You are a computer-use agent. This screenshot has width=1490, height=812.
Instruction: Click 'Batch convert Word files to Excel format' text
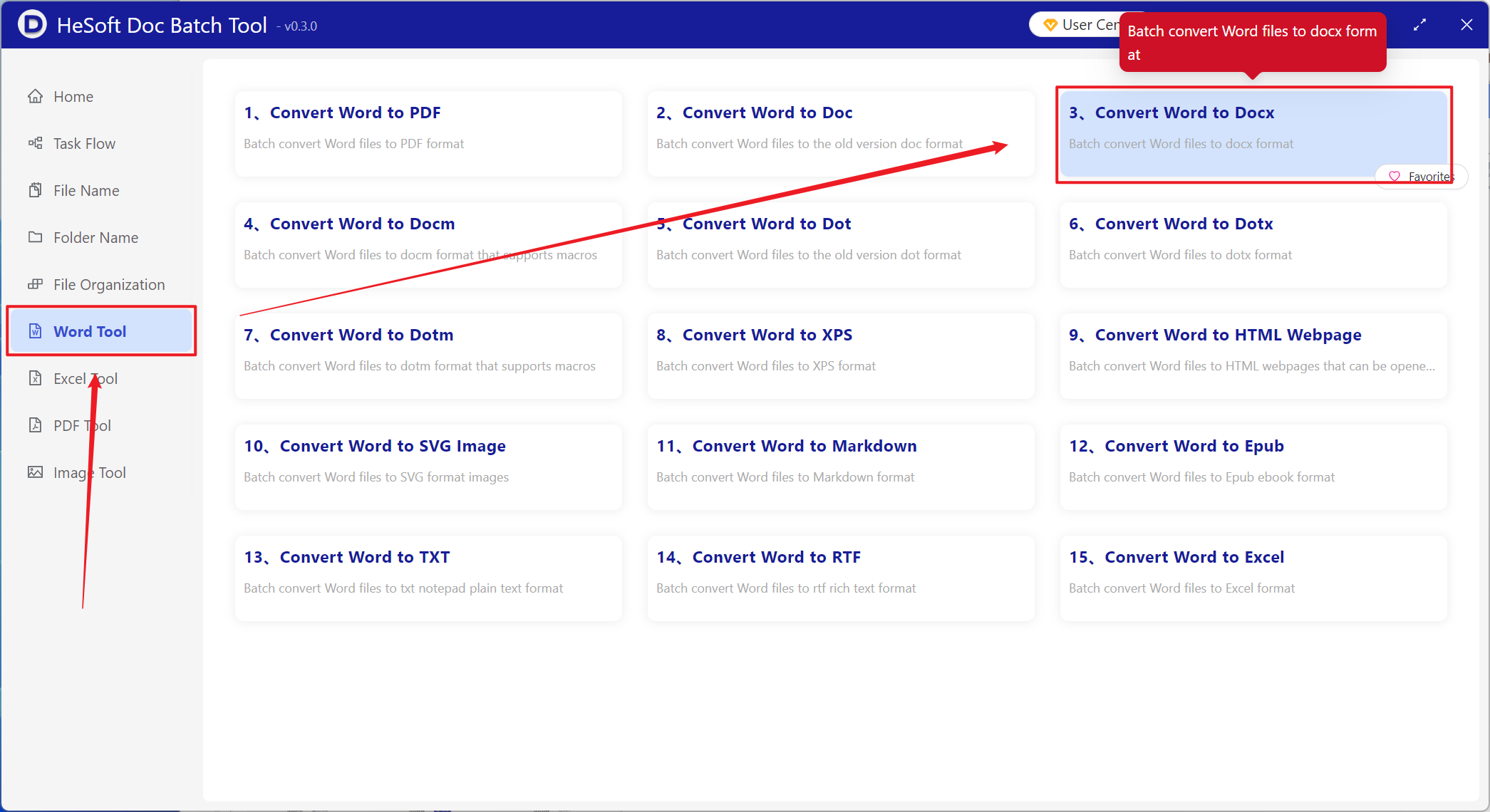pos(1181,588)
